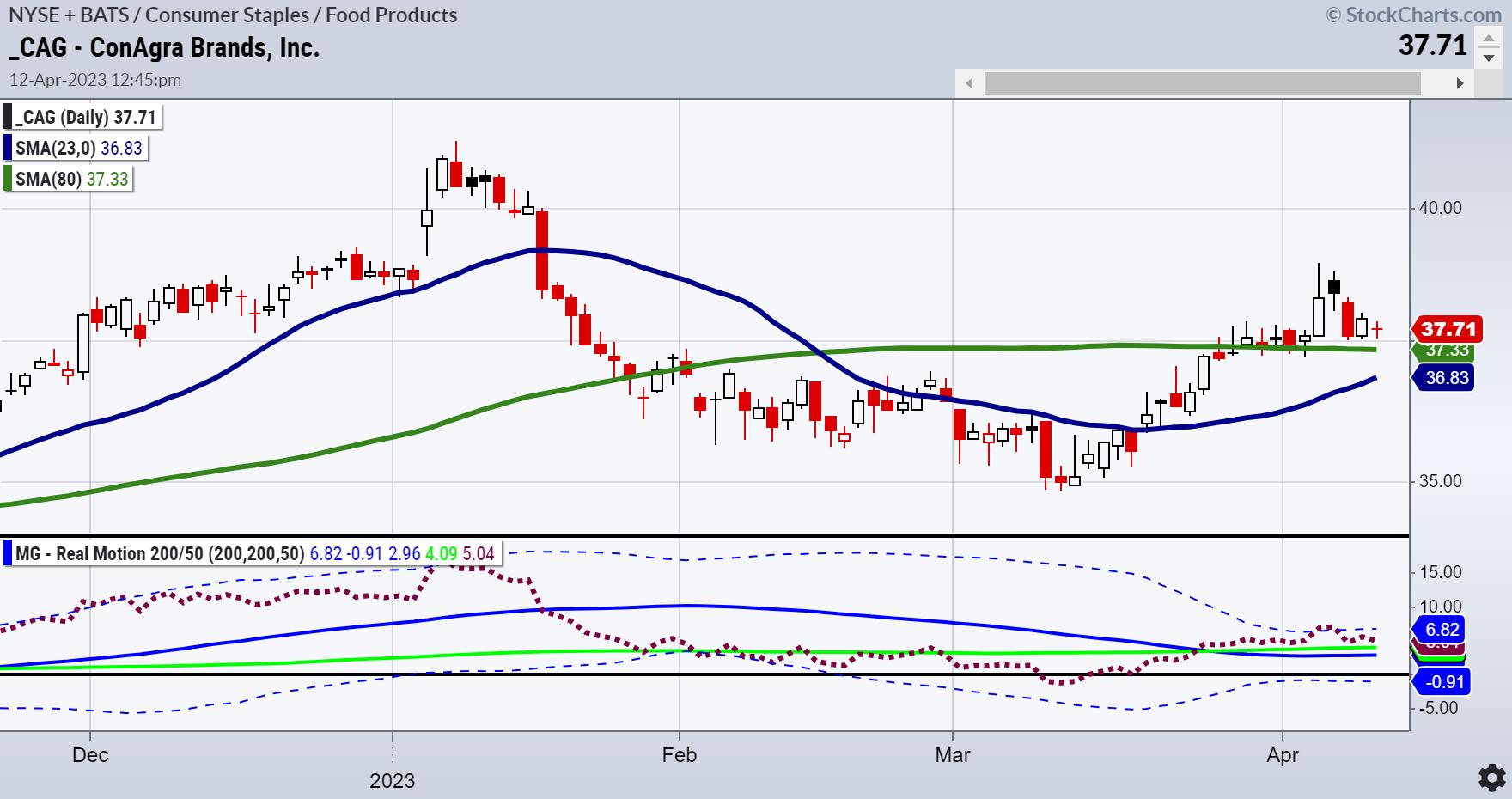Screen dimensions: 1512x799
Task: Click the black color marker beside _CAG (Daily)
Action: pyautogui.click(x=8, y=117)
